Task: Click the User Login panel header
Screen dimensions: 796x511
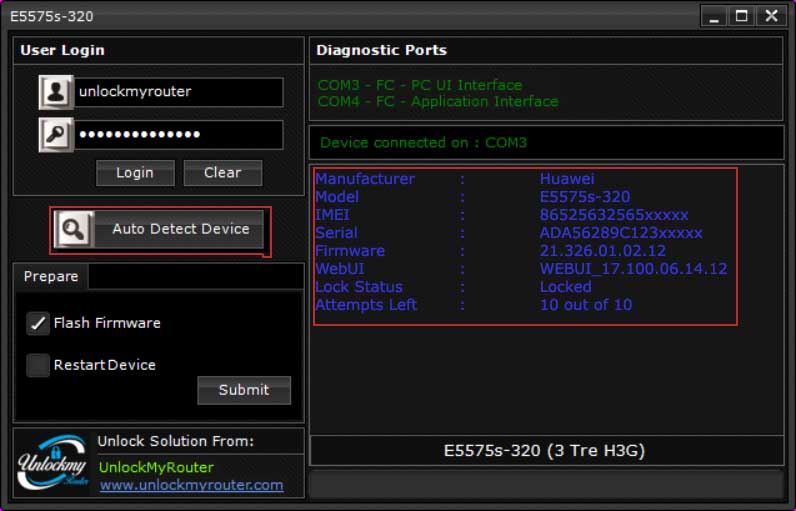Action: coord(158,50)
